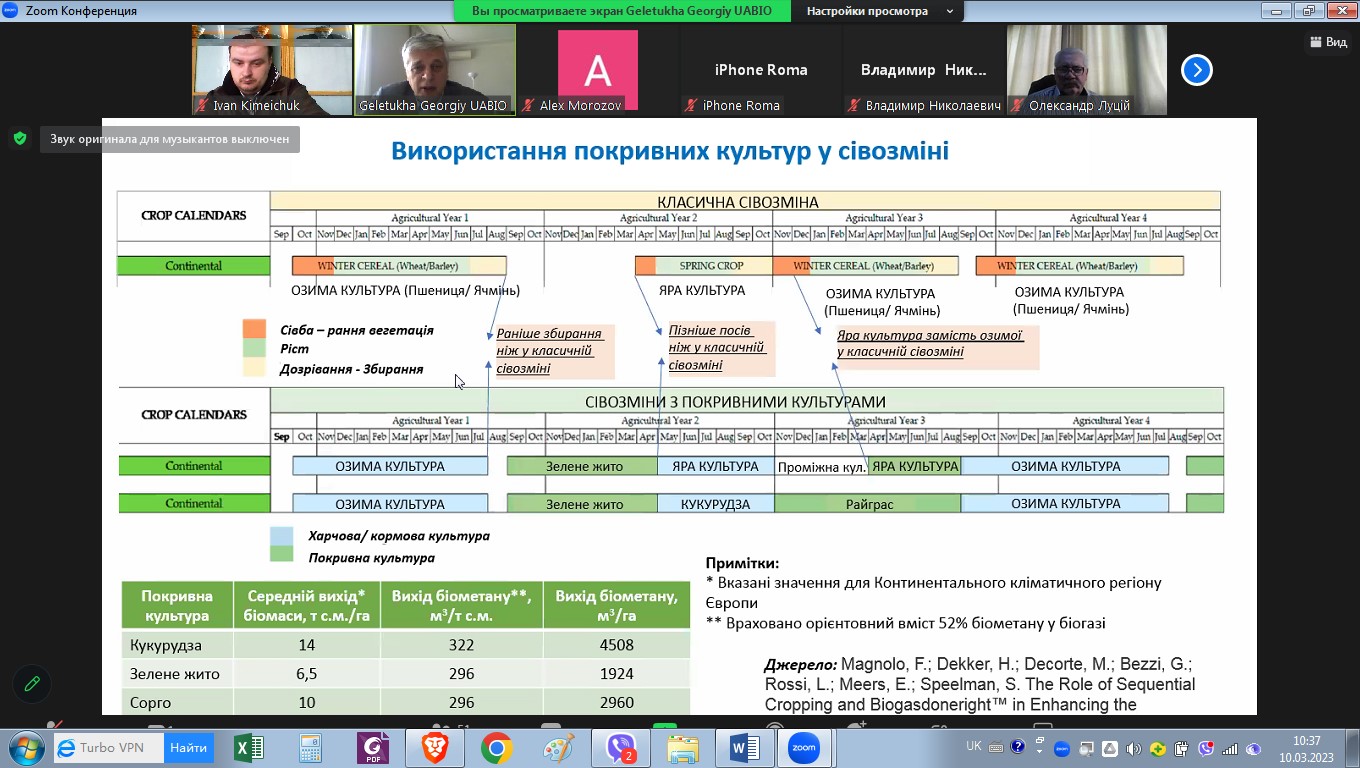The height and width of the screenshot is (768, 1360).
Task: Open the volume speaker tray icon
Action: 1133,748
